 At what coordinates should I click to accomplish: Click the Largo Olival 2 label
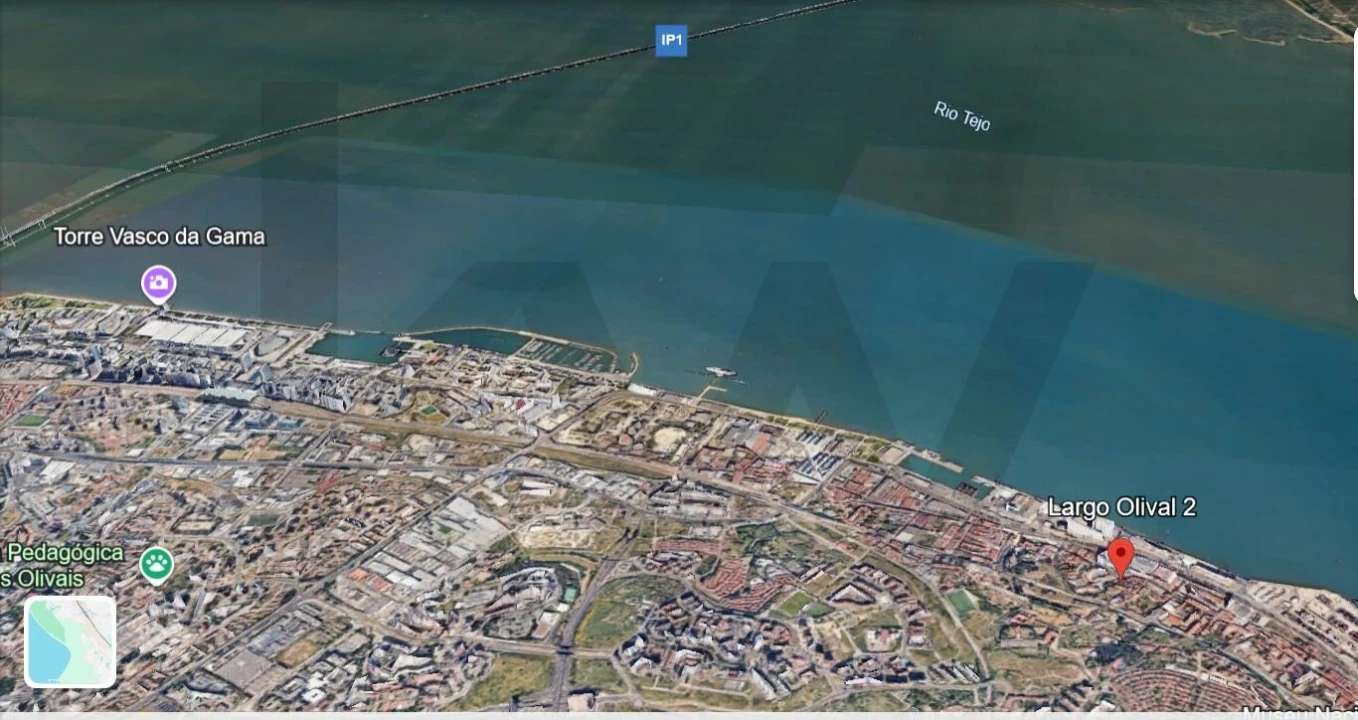pyautogui.click(x=1121, y=508)
